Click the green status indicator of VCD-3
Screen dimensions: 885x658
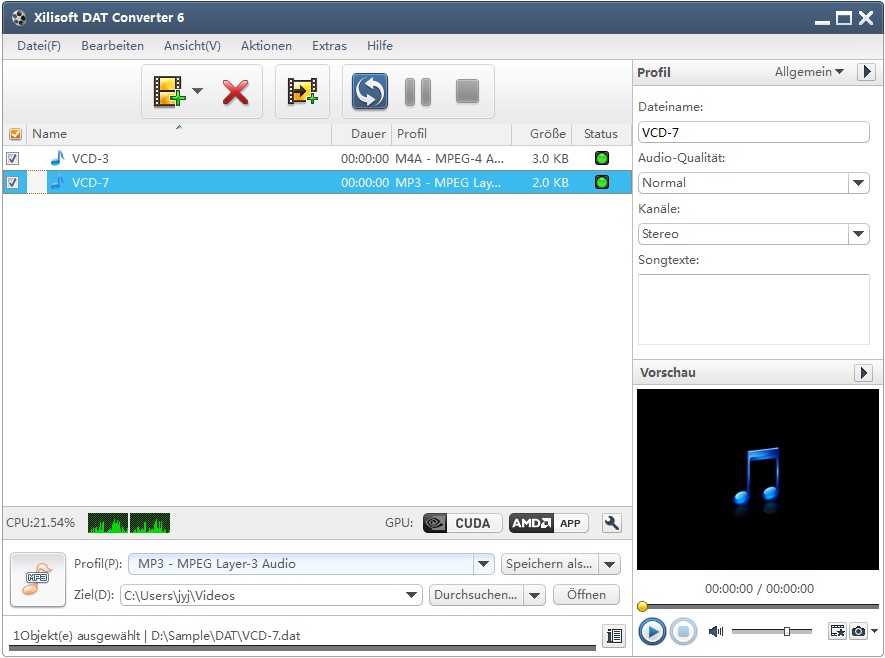(x=602, y=158)
